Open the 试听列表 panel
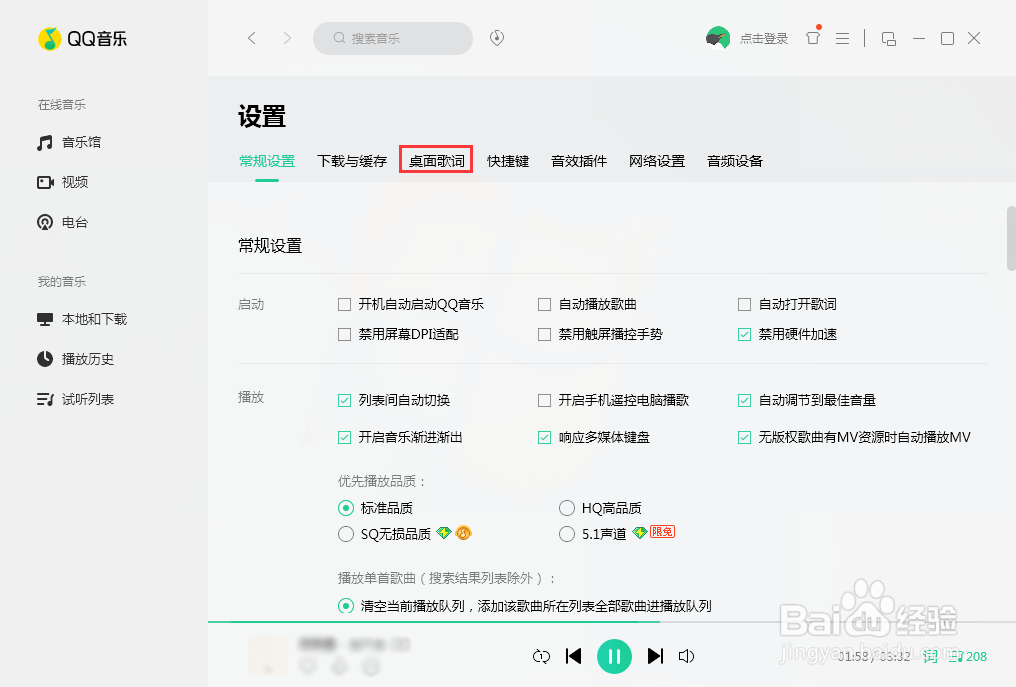This screenshot has height=687, width=1016. pyautogui.click(x=75, y=398)
